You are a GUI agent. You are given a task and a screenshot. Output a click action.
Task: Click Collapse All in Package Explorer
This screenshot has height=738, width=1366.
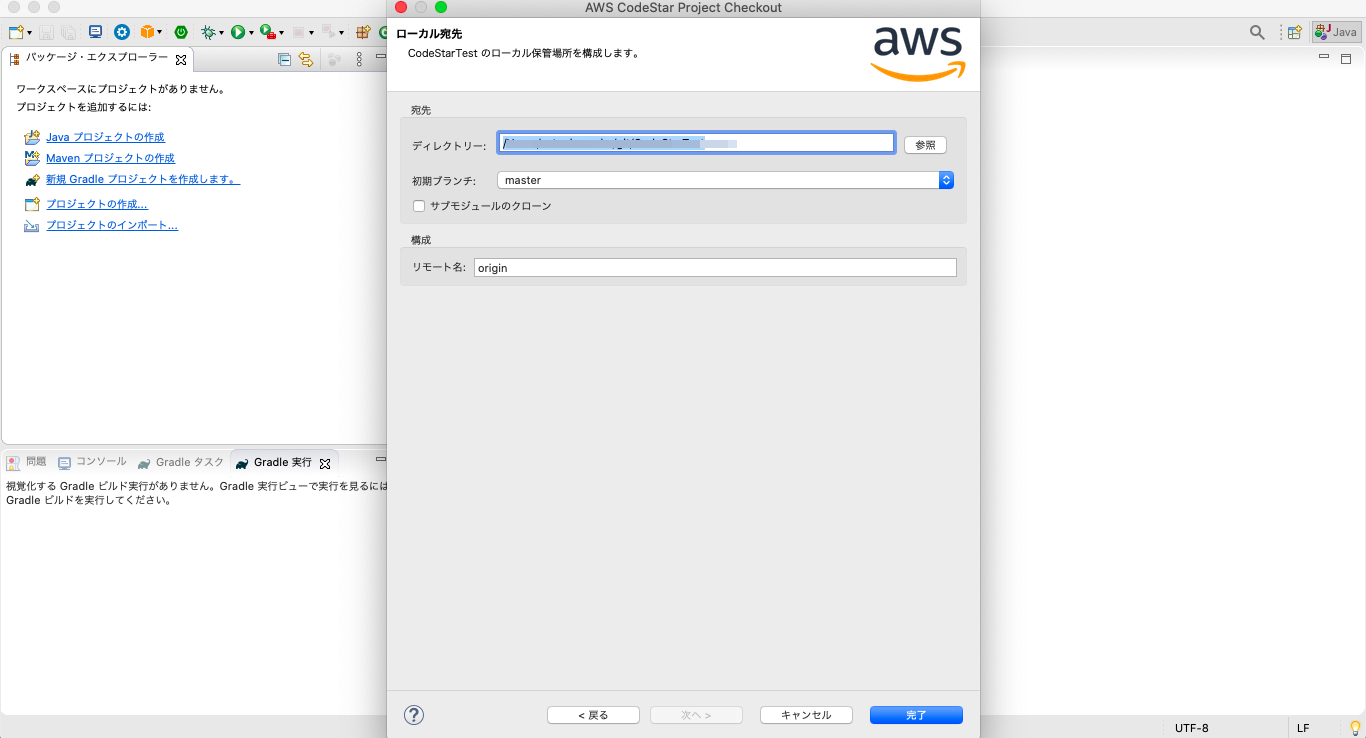(284, 60)
